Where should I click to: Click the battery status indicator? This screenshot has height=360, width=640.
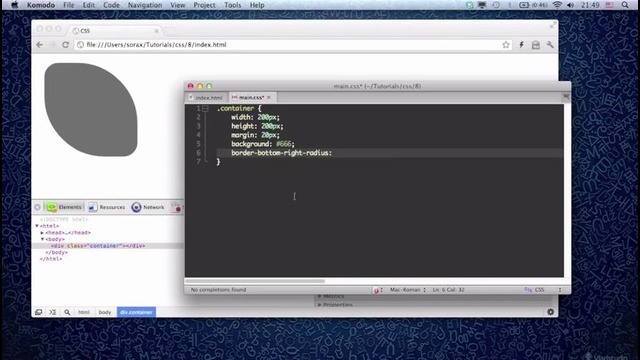pos(533,5)
